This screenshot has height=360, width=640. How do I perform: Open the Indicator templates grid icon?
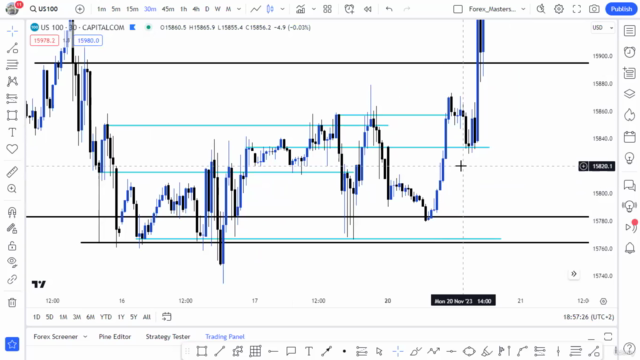327,9
